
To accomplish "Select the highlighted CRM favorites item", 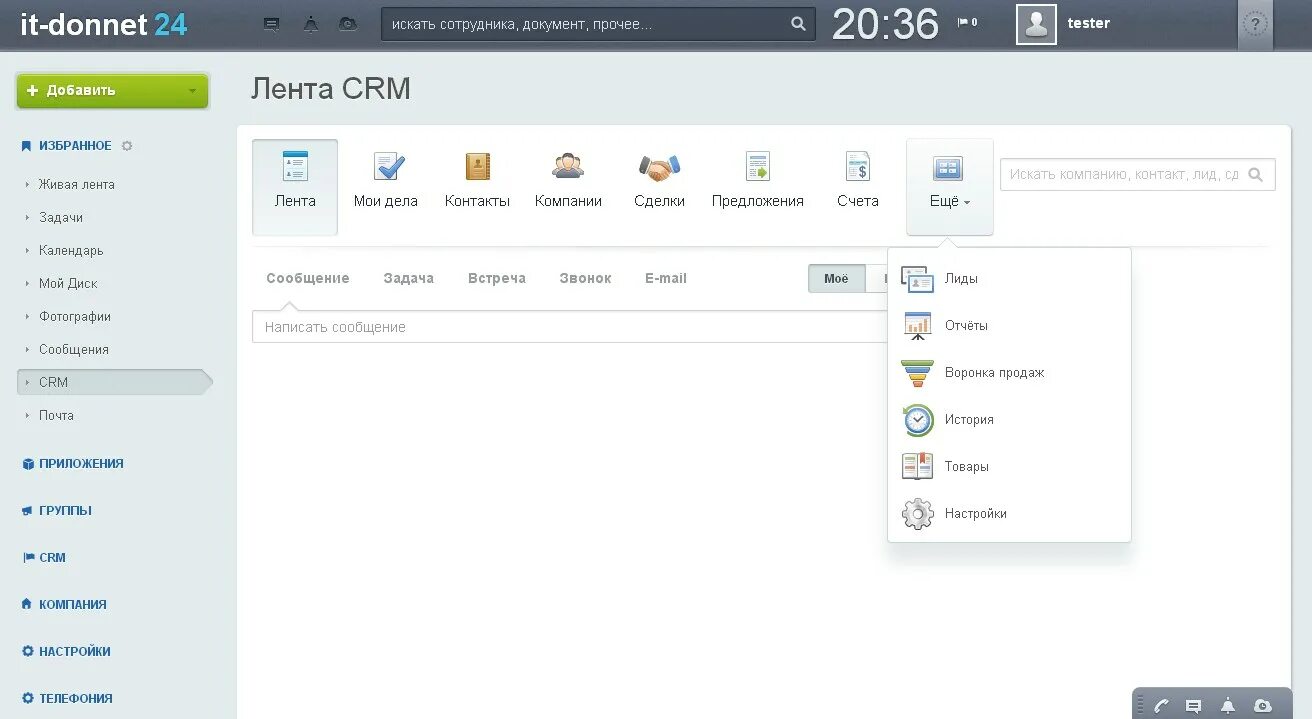I will [114, 382].
